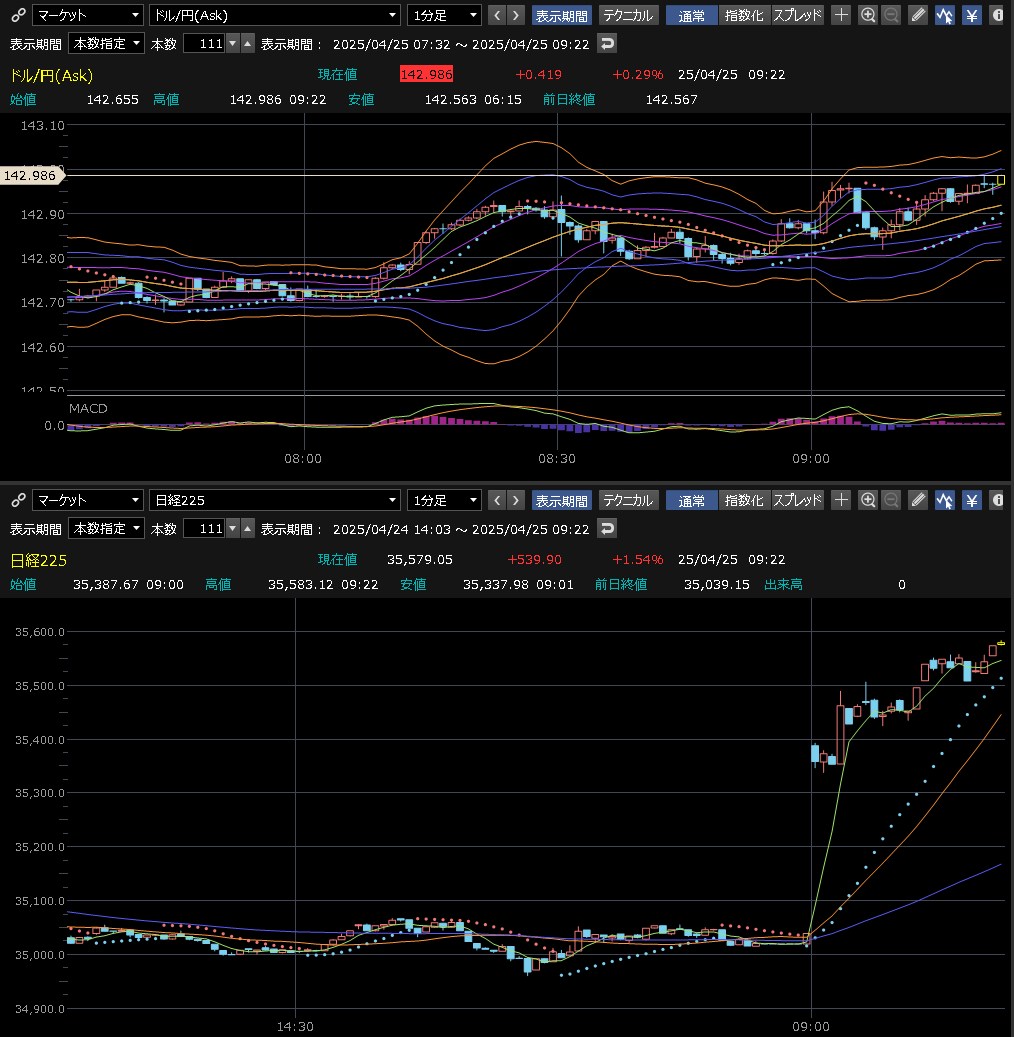This screenshot has width=1014, height=1037.
Task: Click highlighted current value 142.986
Action: click(426, 74)
